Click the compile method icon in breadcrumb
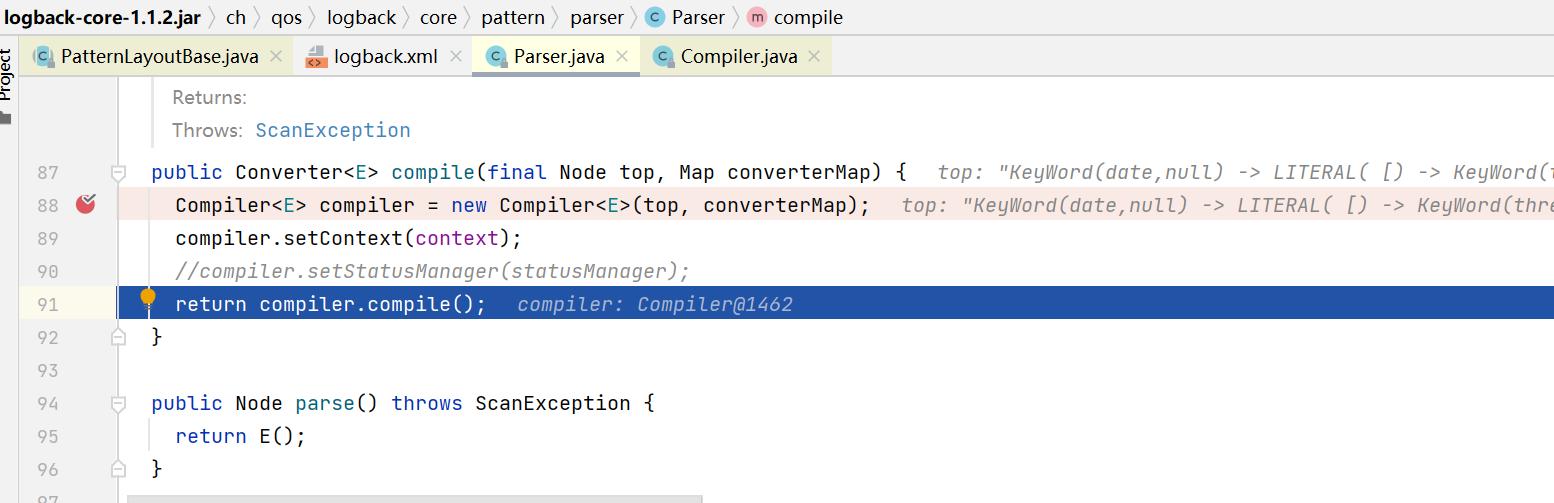This screenshot has height=503, width=1554. pyautogui.click(x=757, y=17)
